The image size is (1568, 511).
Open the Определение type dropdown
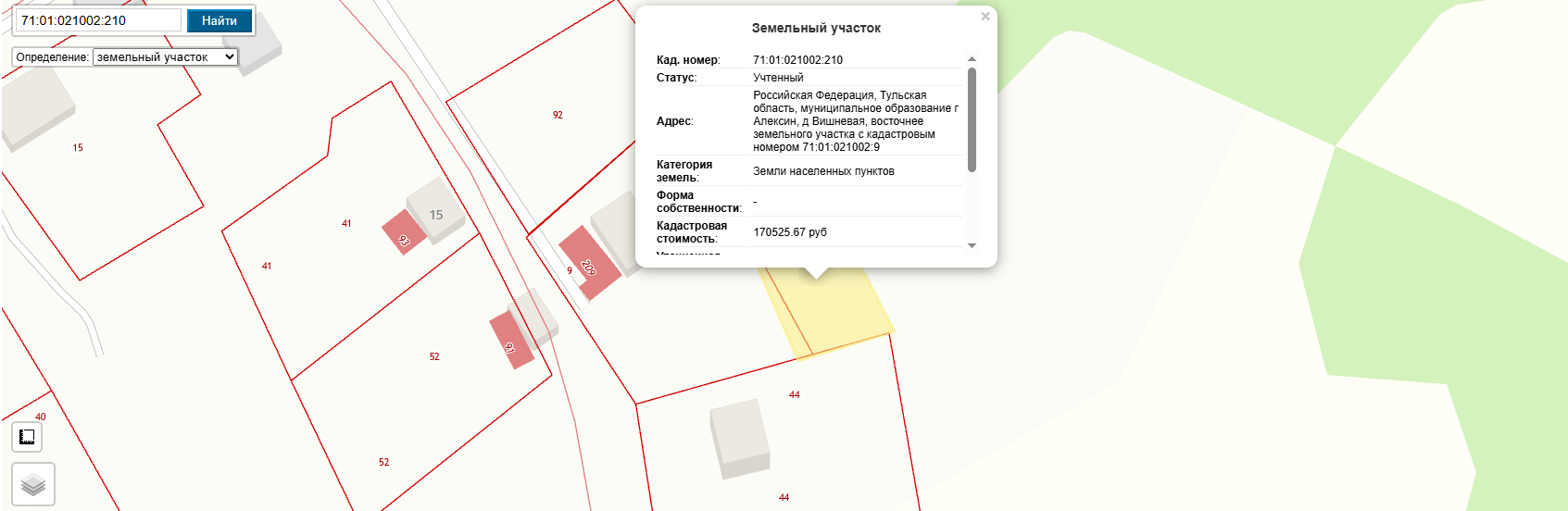click(x=165, y=57)
